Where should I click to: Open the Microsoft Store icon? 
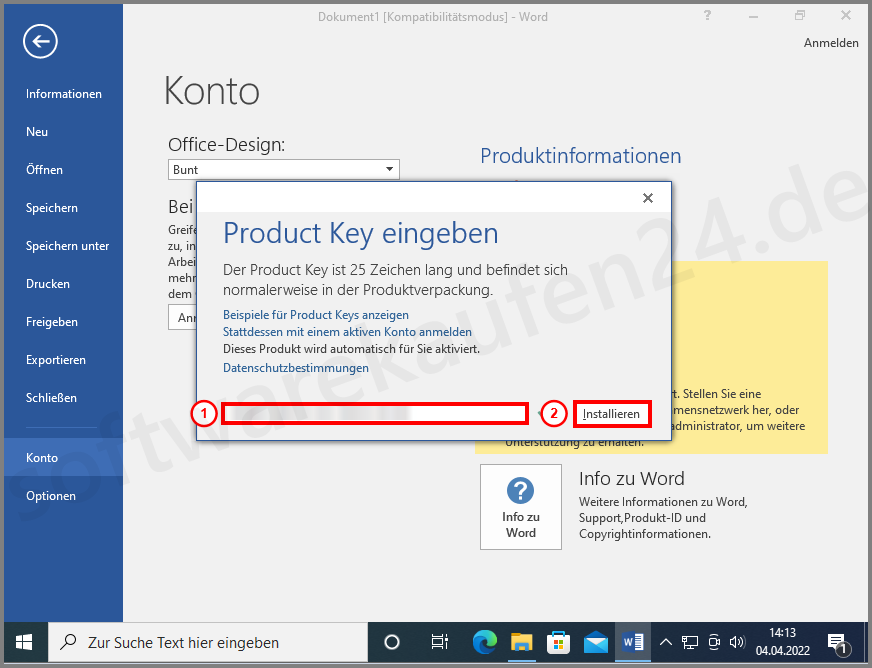558,643
